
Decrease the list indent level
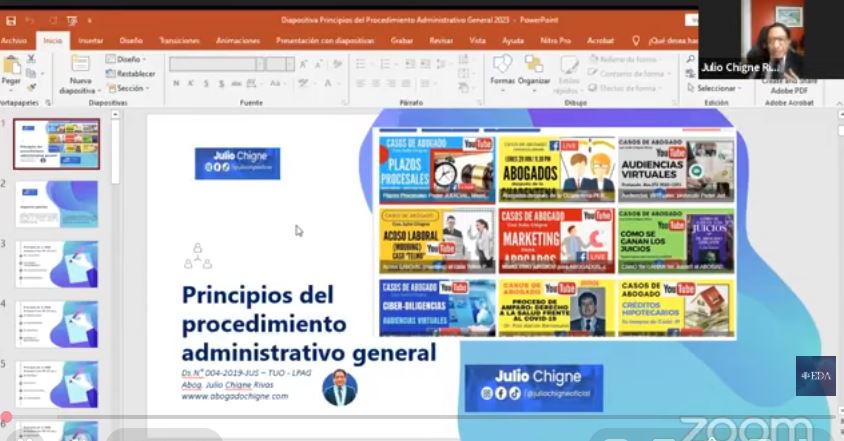(x=410, y=64)
